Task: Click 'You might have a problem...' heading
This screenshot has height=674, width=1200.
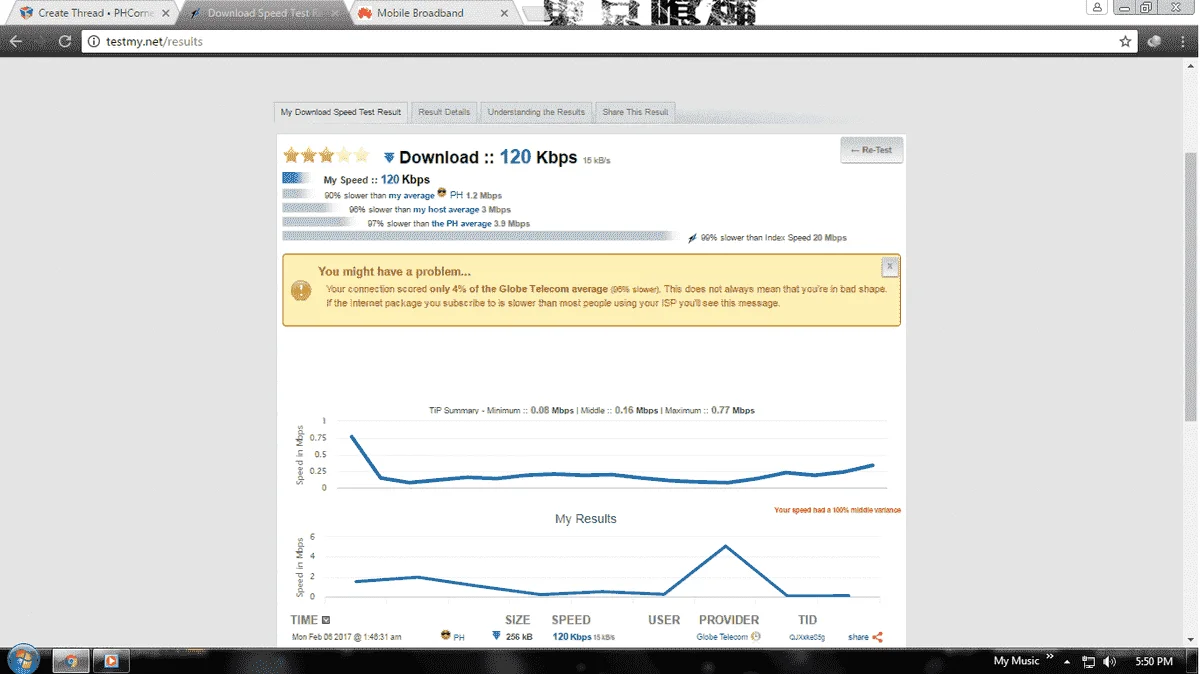Action: click(394, 271)
